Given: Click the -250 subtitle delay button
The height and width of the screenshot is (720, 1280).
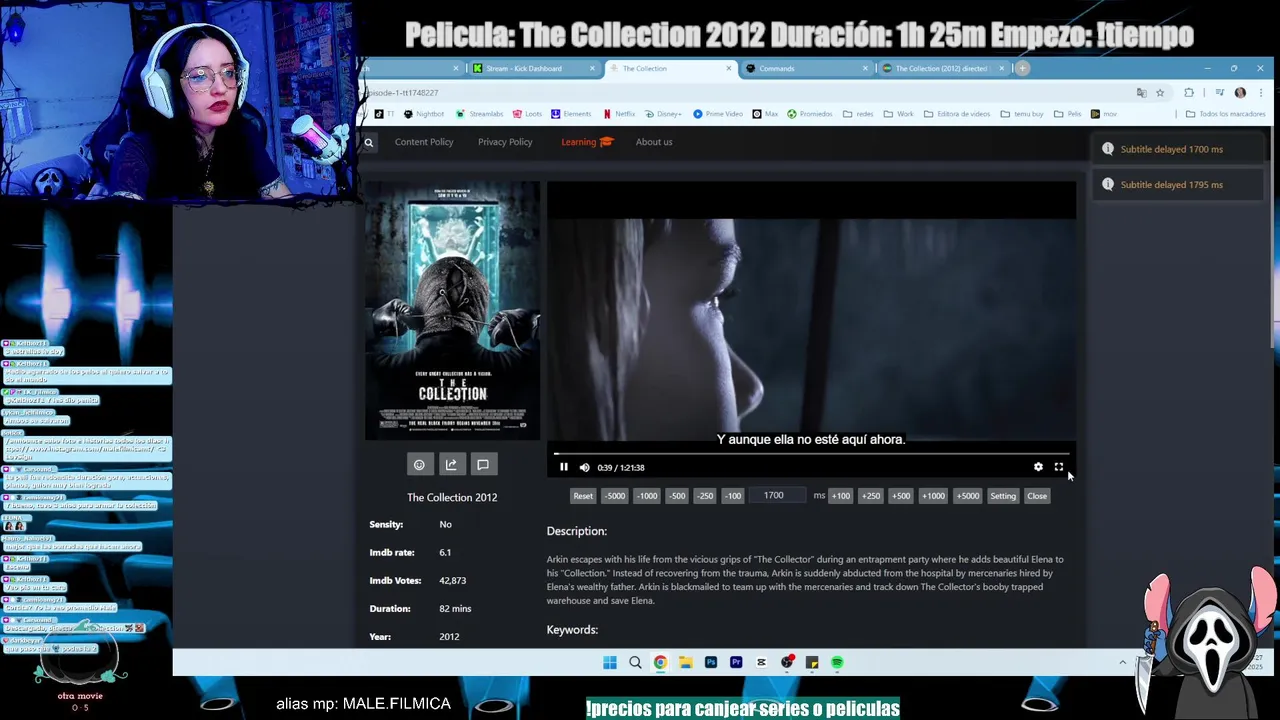Looking at the screenshot, I should (705, 496).
